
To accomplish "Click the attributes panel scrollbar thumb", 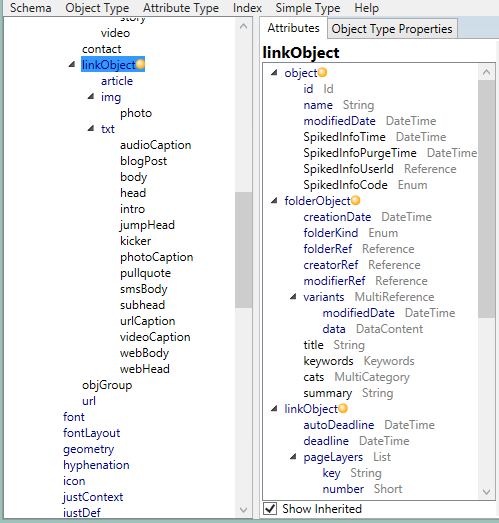I will click(486, 199).
